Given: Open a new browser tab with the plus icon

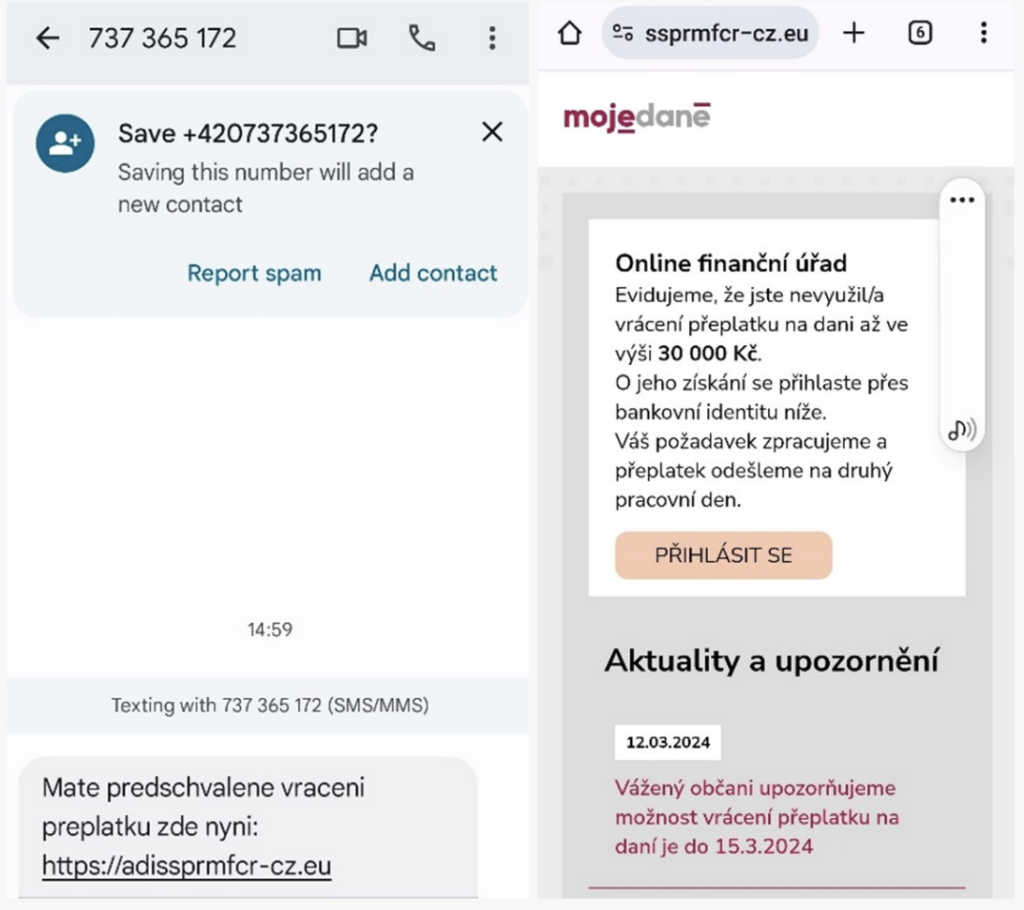Looking at the screenshot, I should pos(854,33).
